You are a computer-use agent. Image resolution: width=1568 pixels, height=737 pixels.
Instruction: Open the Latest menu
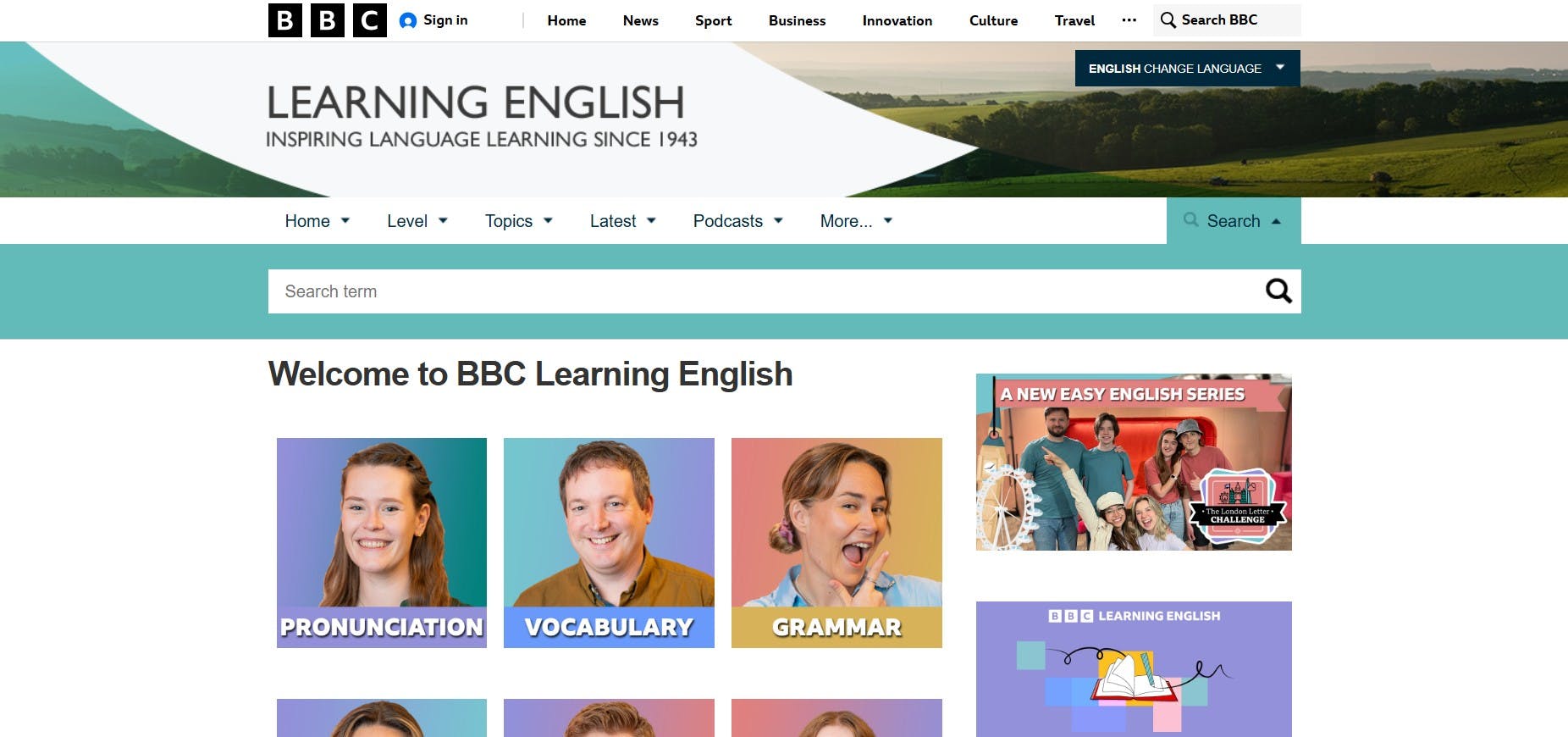[x=613, y=221]
